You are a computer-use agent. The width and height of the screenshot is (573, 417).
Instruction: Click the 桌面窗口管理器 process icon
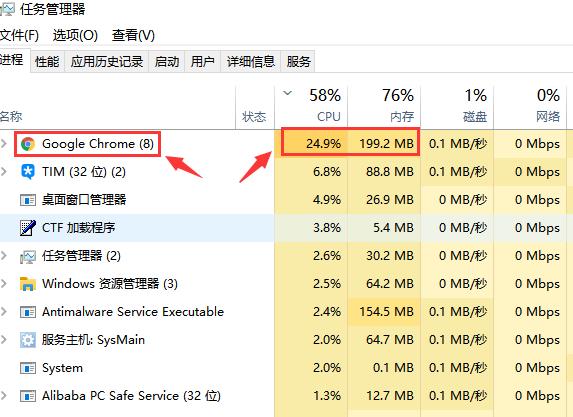[28, 200]
